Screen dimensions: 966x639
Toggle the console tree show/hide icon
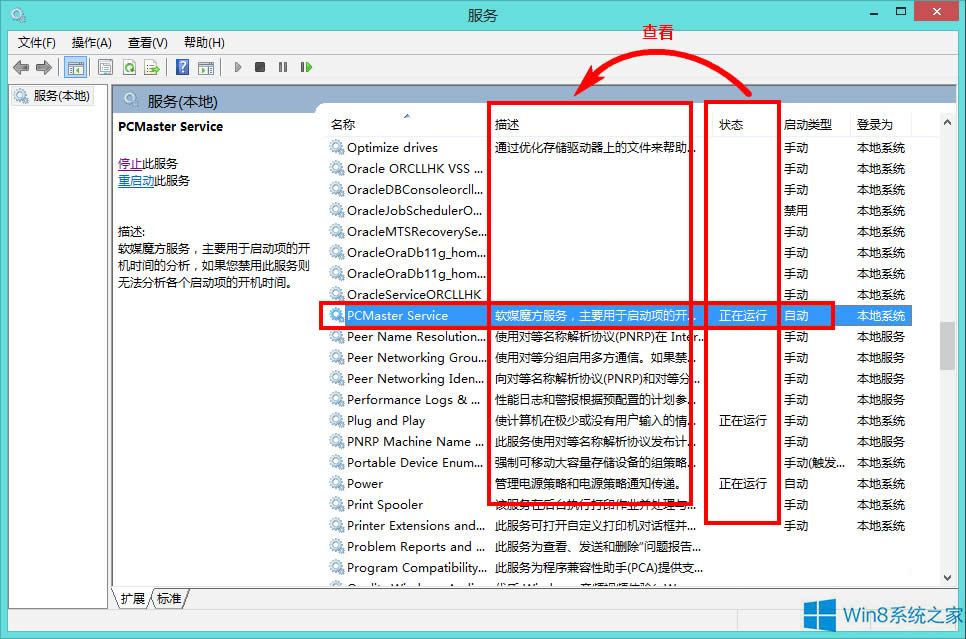76,68
